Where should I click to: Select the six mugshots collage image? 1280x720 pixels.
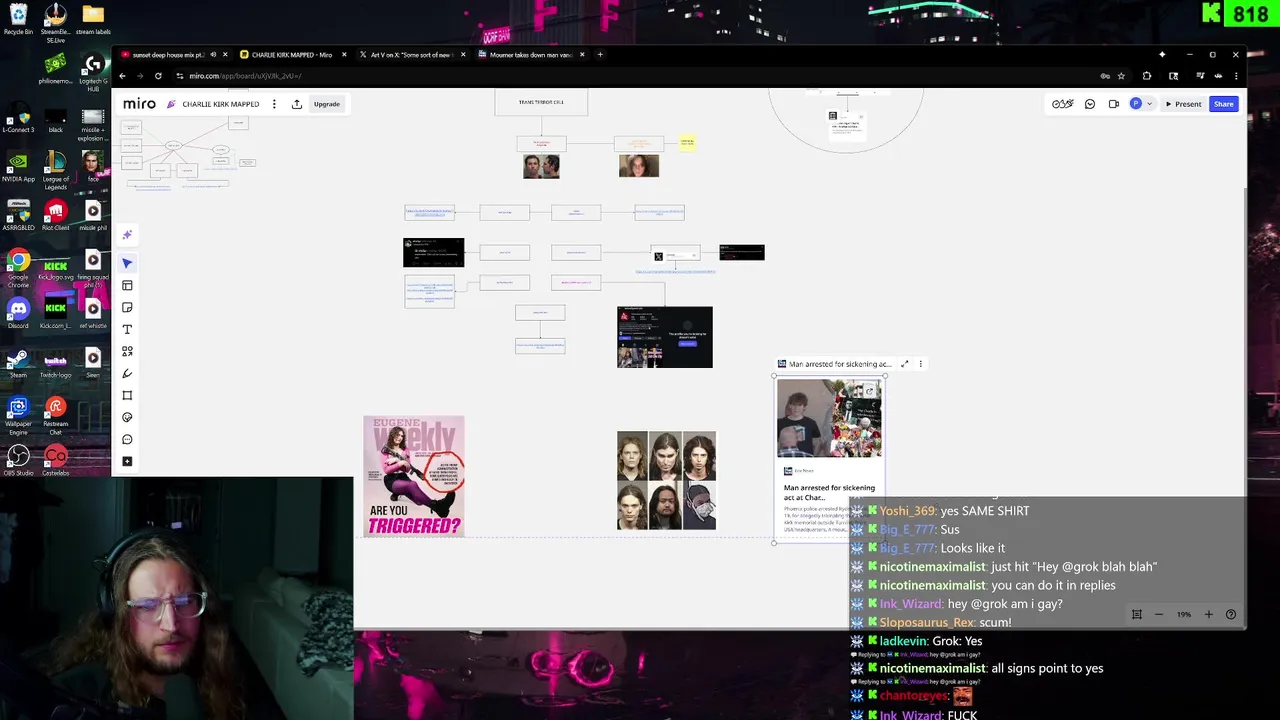(666, 481)
